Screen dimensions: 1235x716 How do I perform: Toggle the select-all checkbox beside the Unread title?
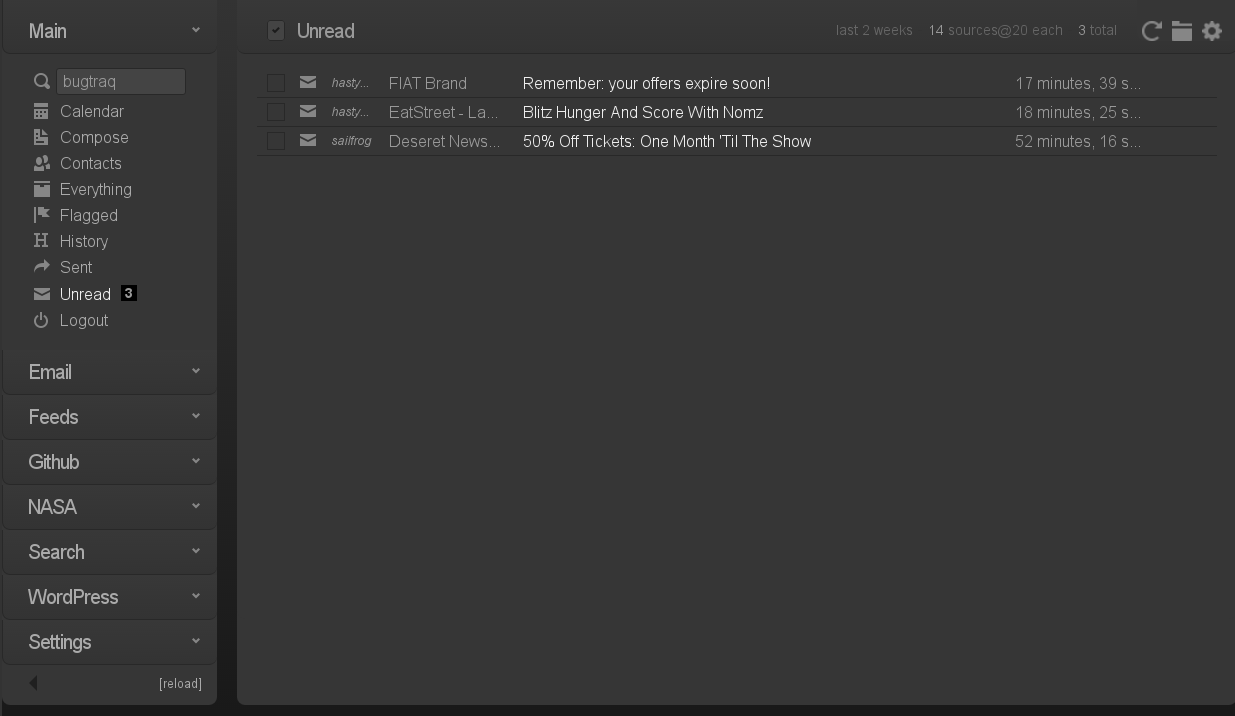point(276,31)
